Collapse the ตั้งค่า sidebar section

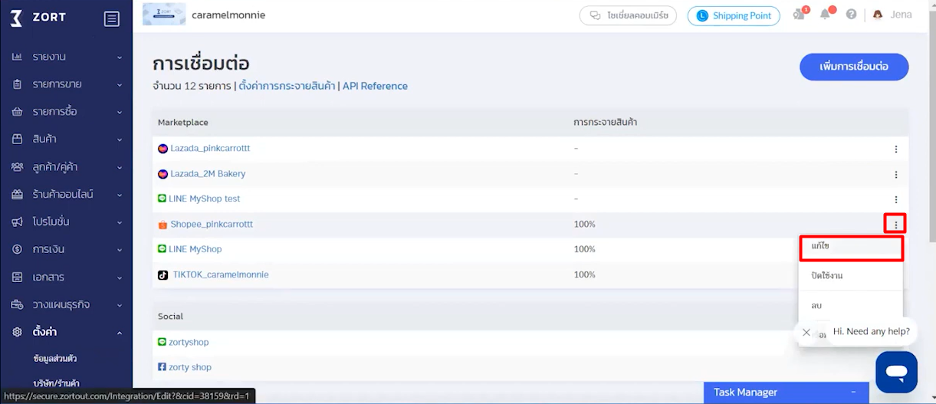(66, 332)
